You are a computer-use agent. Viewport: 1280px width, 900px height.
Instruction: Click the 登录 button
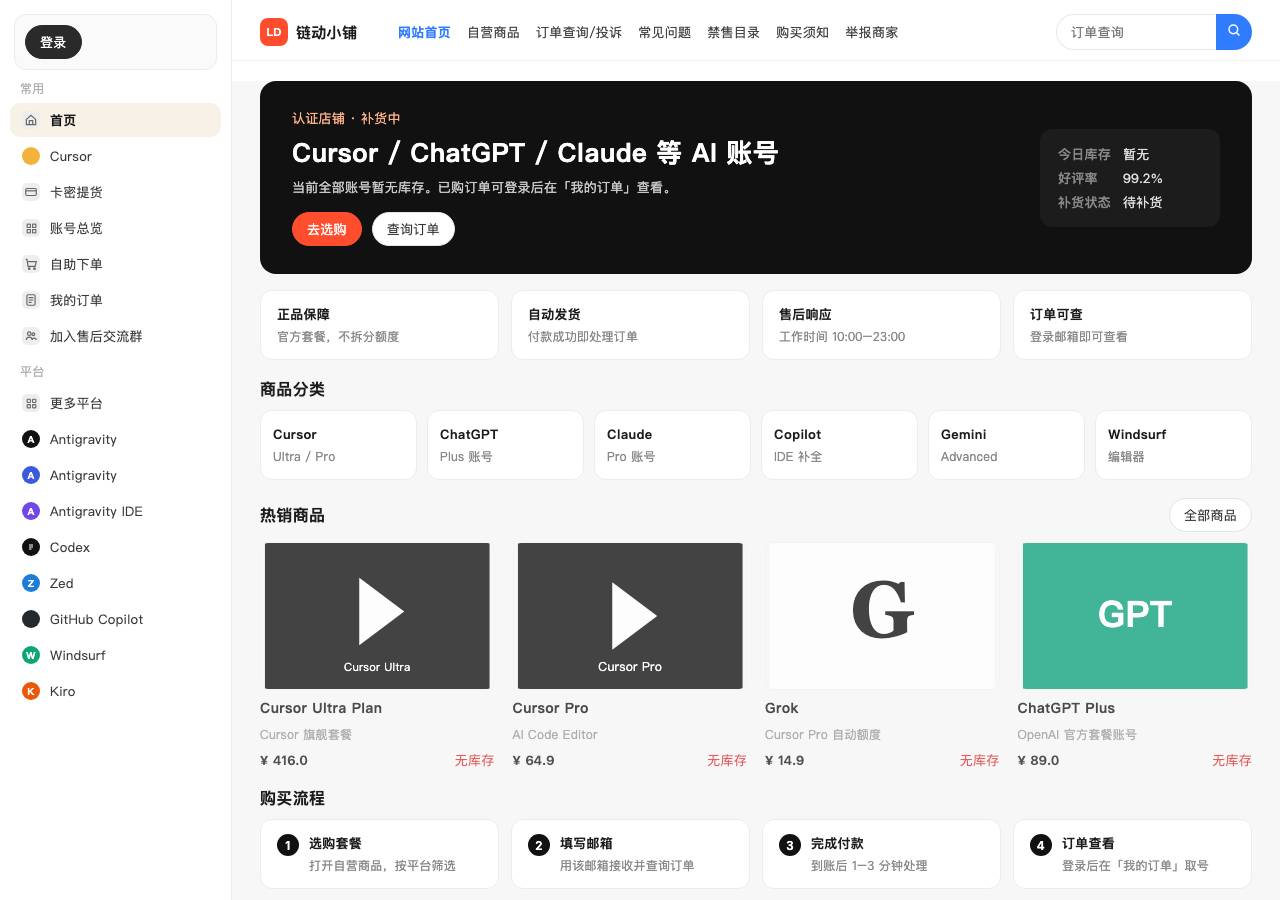[x=53, y=42]
